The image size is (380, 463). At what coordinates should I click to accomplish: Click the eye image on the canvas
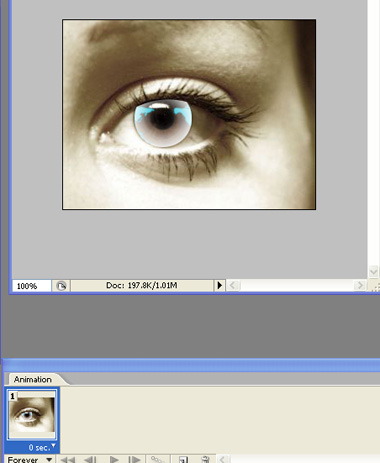tap(189, 114)
